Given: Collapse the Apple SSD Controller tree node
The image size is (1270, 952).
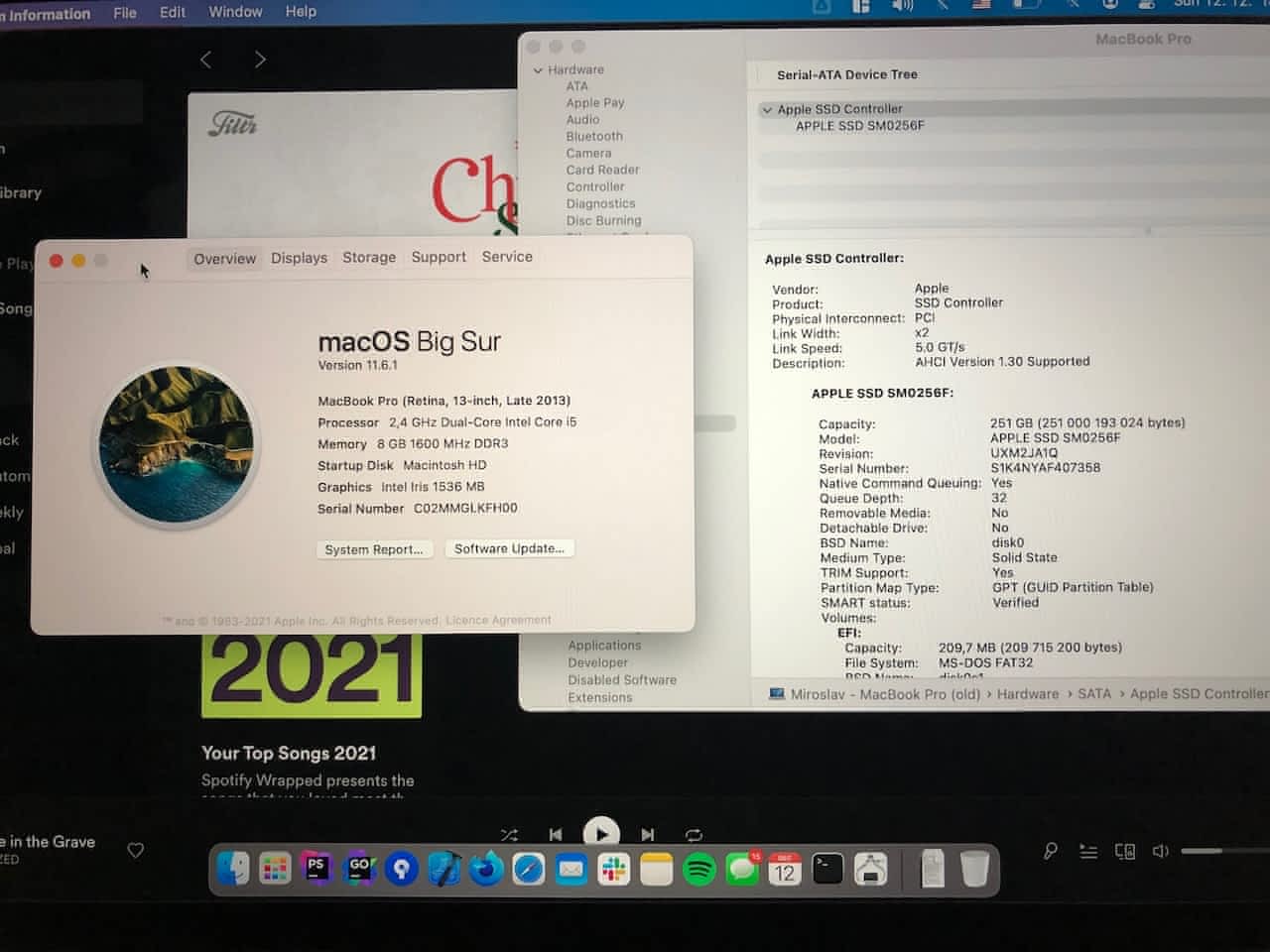Looking at the screenshot, I should (767, 110).
